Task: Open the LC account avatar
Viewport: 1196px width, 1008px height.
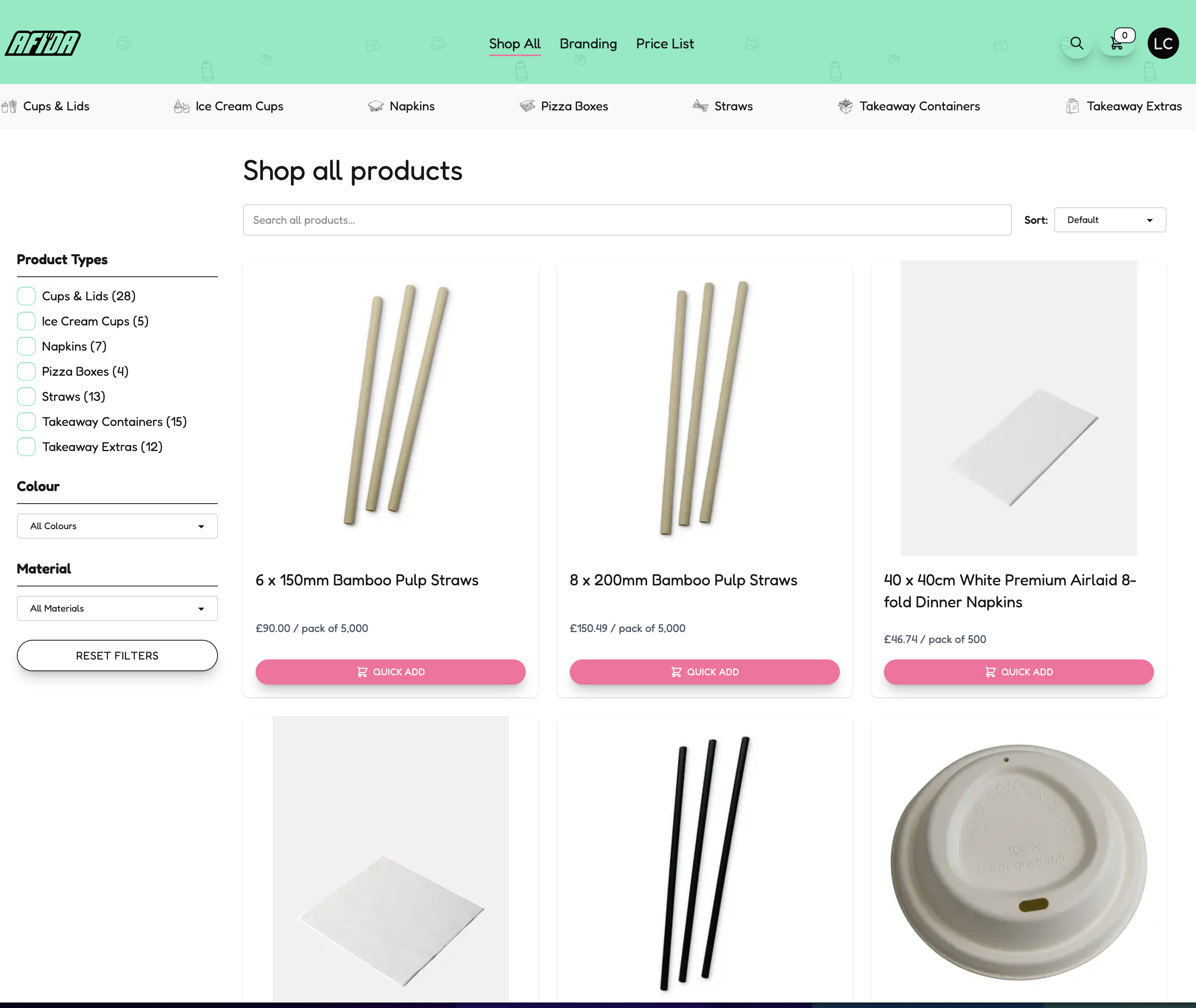Action: point(1163,44)
